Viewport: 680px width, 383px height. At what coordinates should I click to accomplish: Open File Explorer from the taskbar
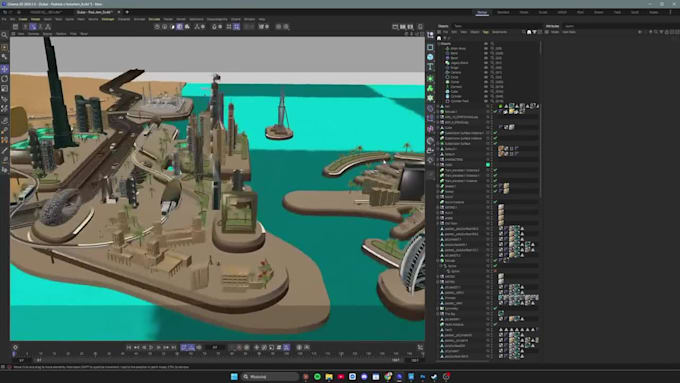329,376
